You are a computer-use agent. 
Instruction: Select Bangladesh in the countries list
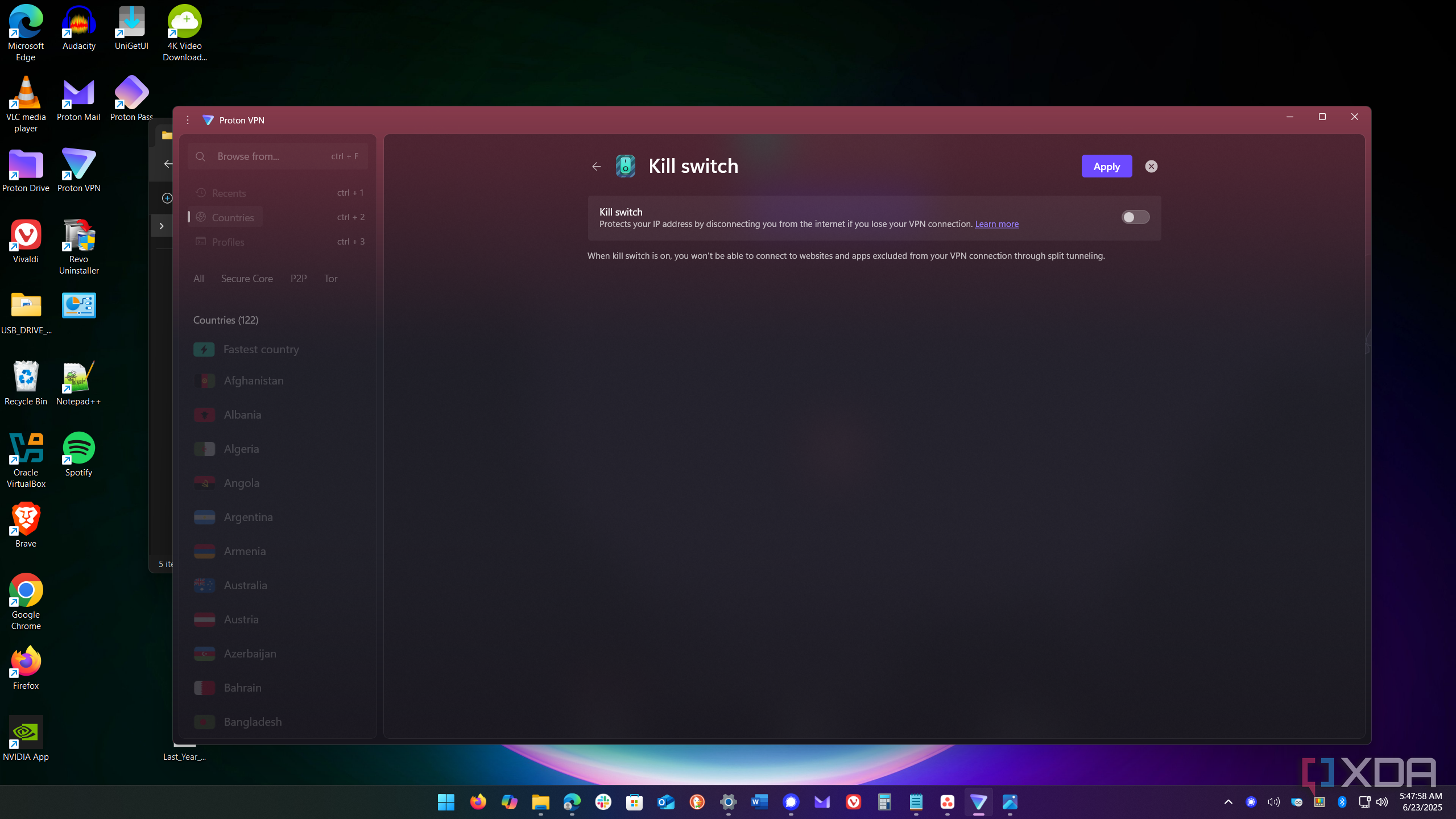click(278, 722)
